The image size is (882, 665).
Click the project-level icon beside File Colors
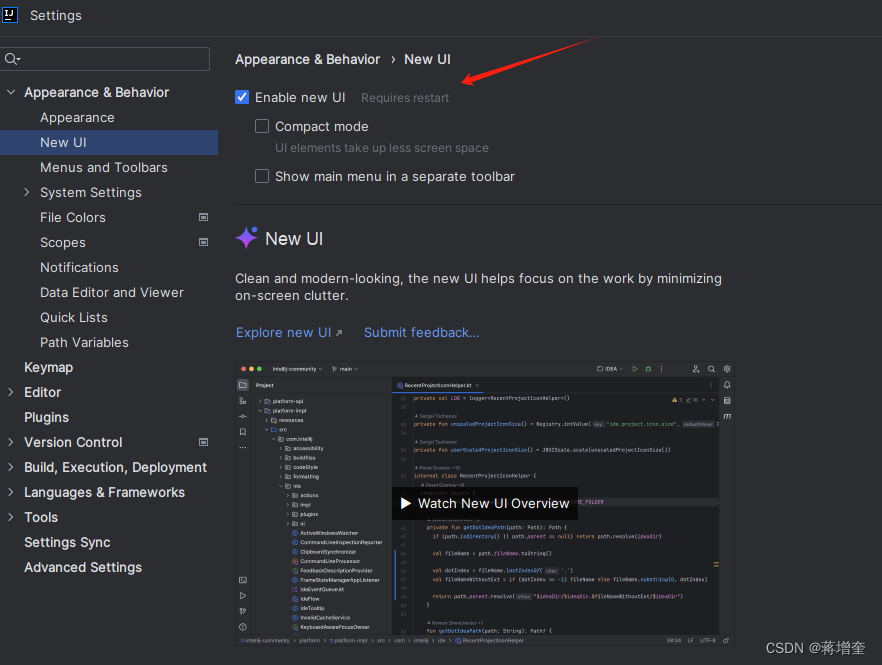[204, 217]
